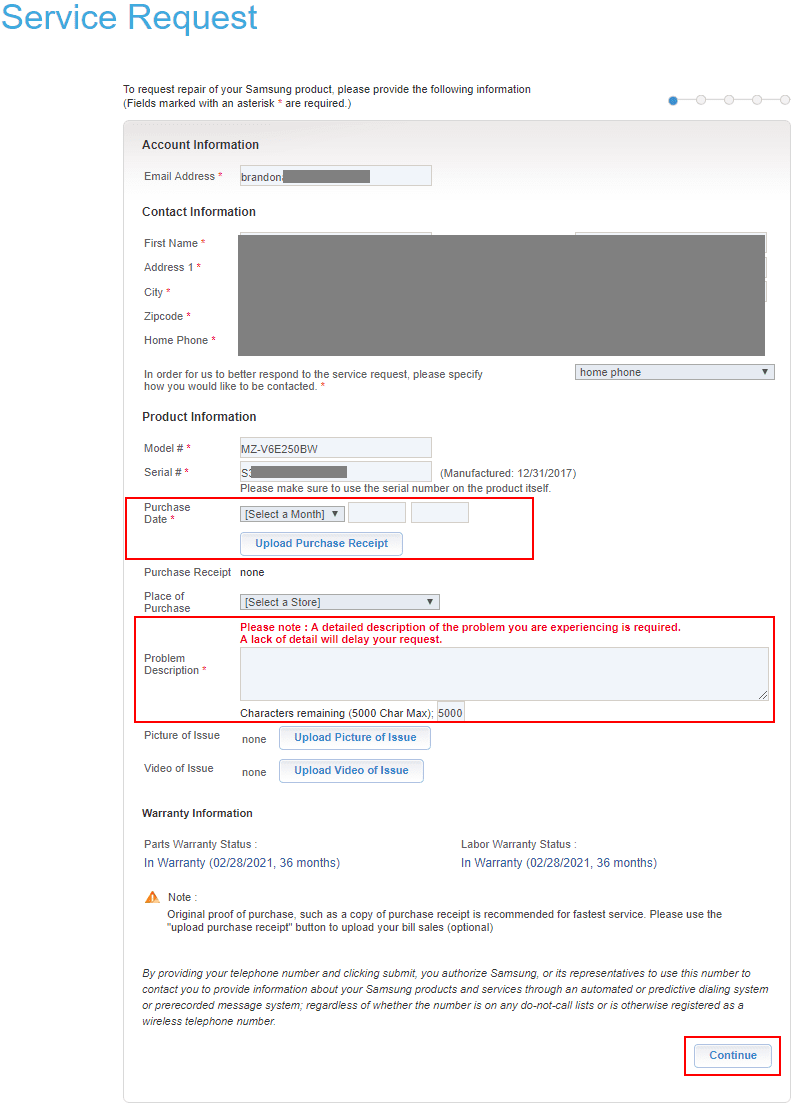This screenshot has height=1105, width=797.
Task: Click the orange warning triangle icon
Action: coord(152,897)
